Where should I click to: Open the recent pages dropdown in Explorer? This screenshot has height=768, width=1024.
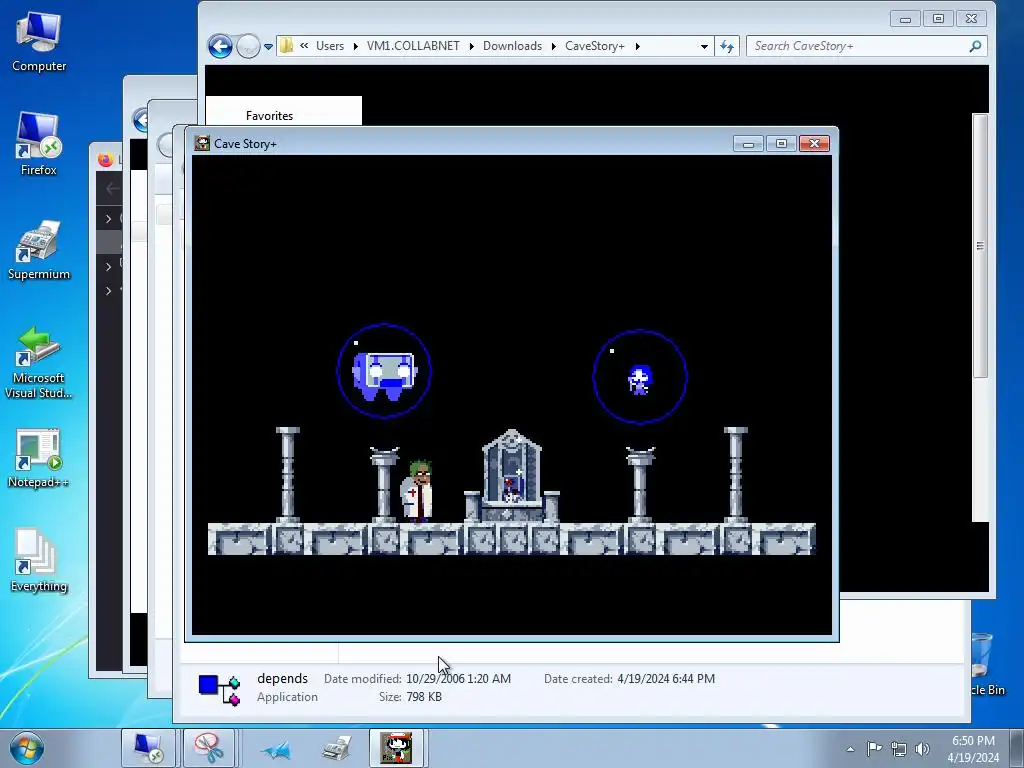point(268,46)
